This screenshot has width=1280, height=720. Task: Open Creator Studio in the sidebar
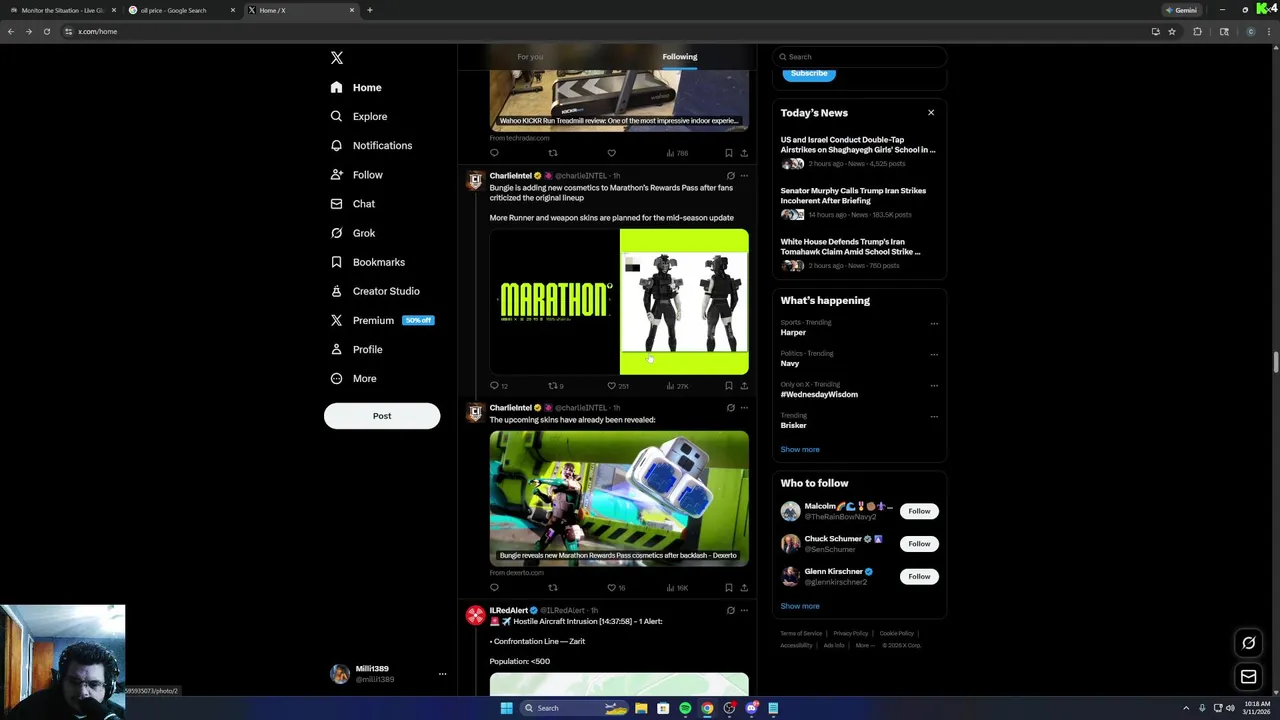pyautogui.click(x=375, y=291)
